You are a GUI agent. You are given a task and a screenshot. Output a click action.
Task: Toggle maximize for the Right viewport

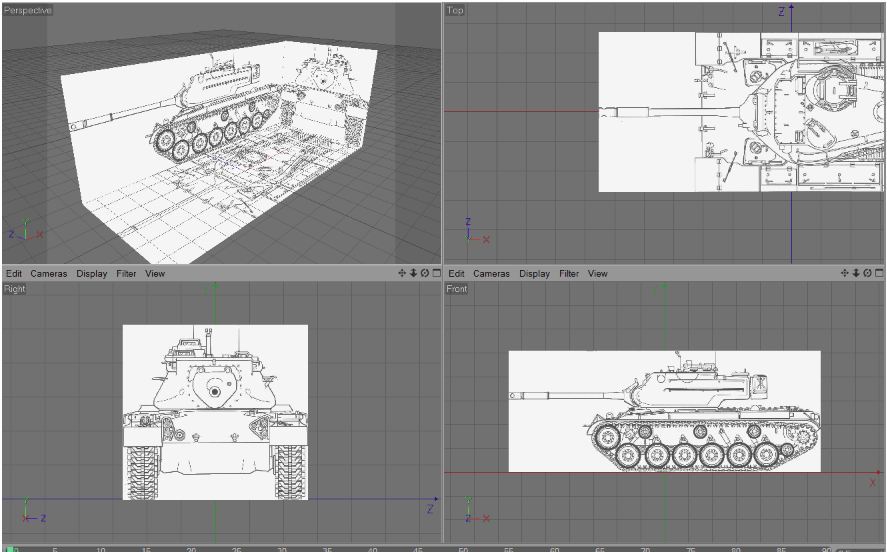pyautogui.click(x=436, y=273)
